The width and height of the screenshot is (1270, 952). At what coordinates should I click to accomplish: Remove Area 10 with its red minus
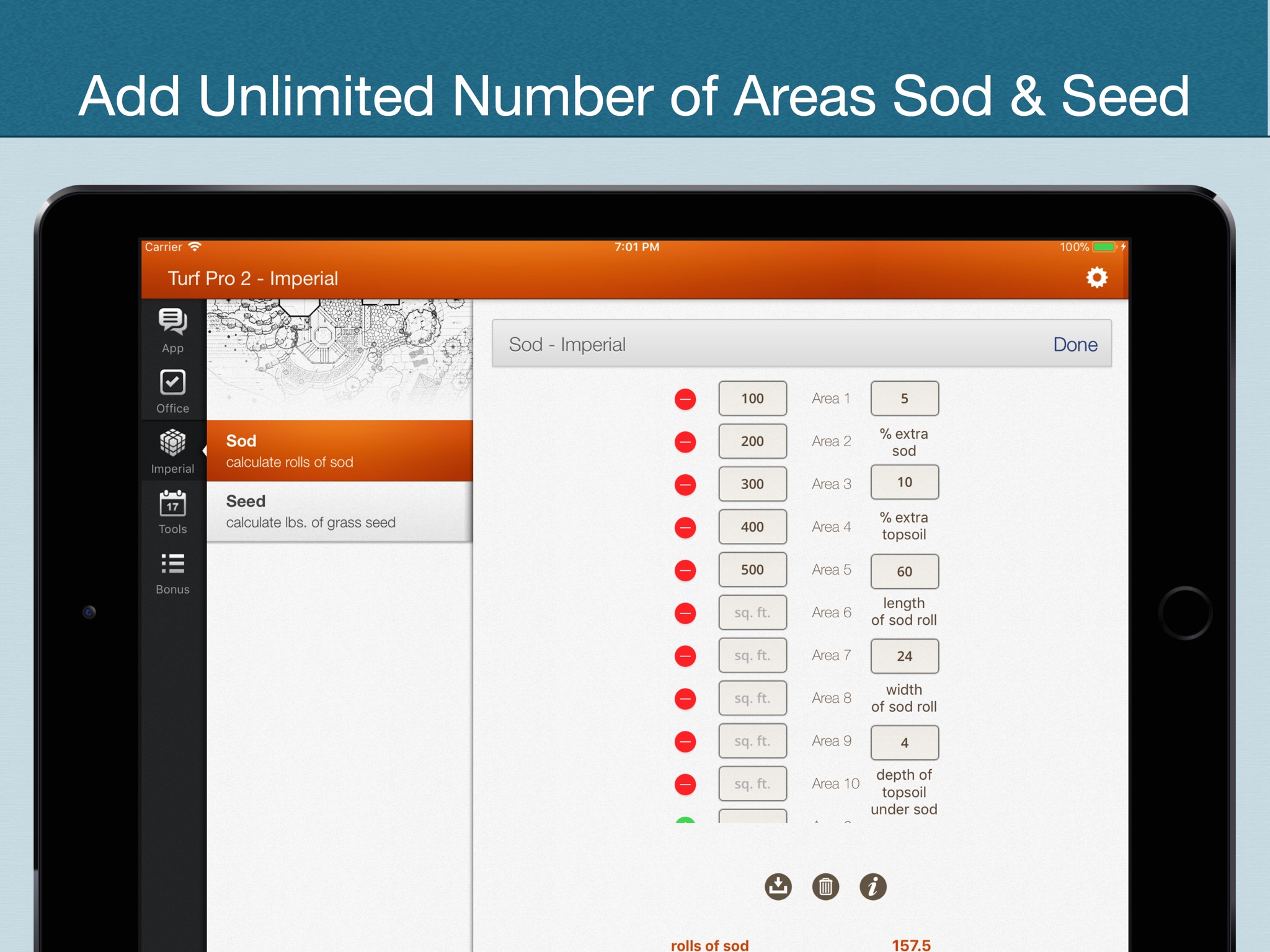[685, 784]
